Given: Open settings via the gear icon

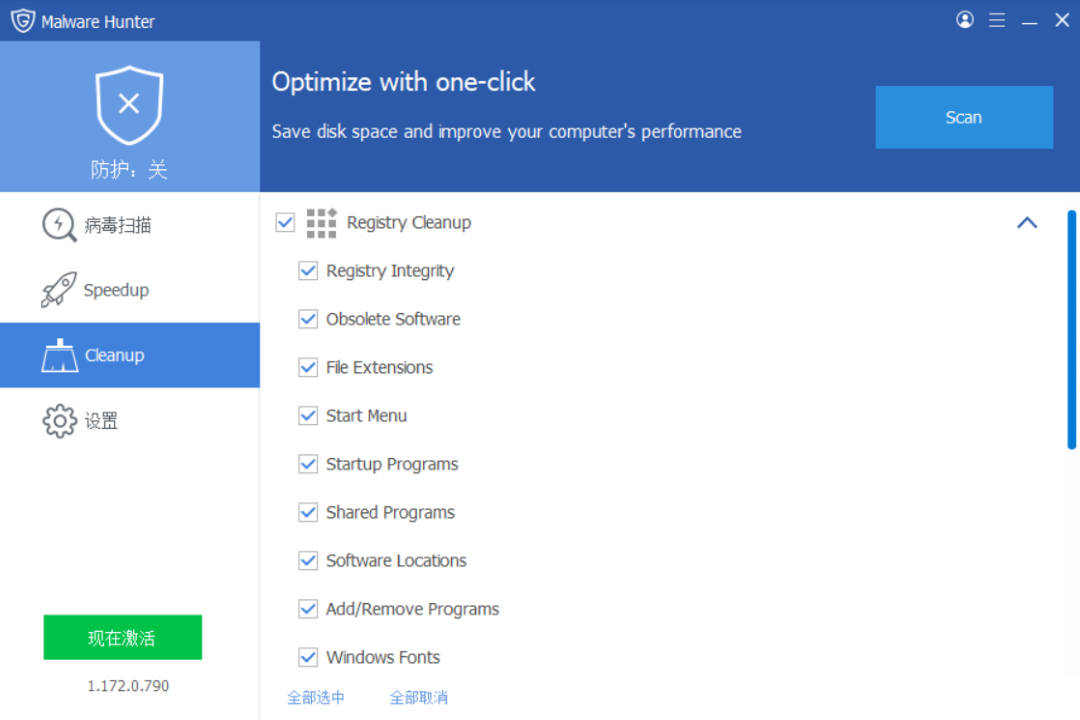Looking at the screenshot, I should [59, 420].
